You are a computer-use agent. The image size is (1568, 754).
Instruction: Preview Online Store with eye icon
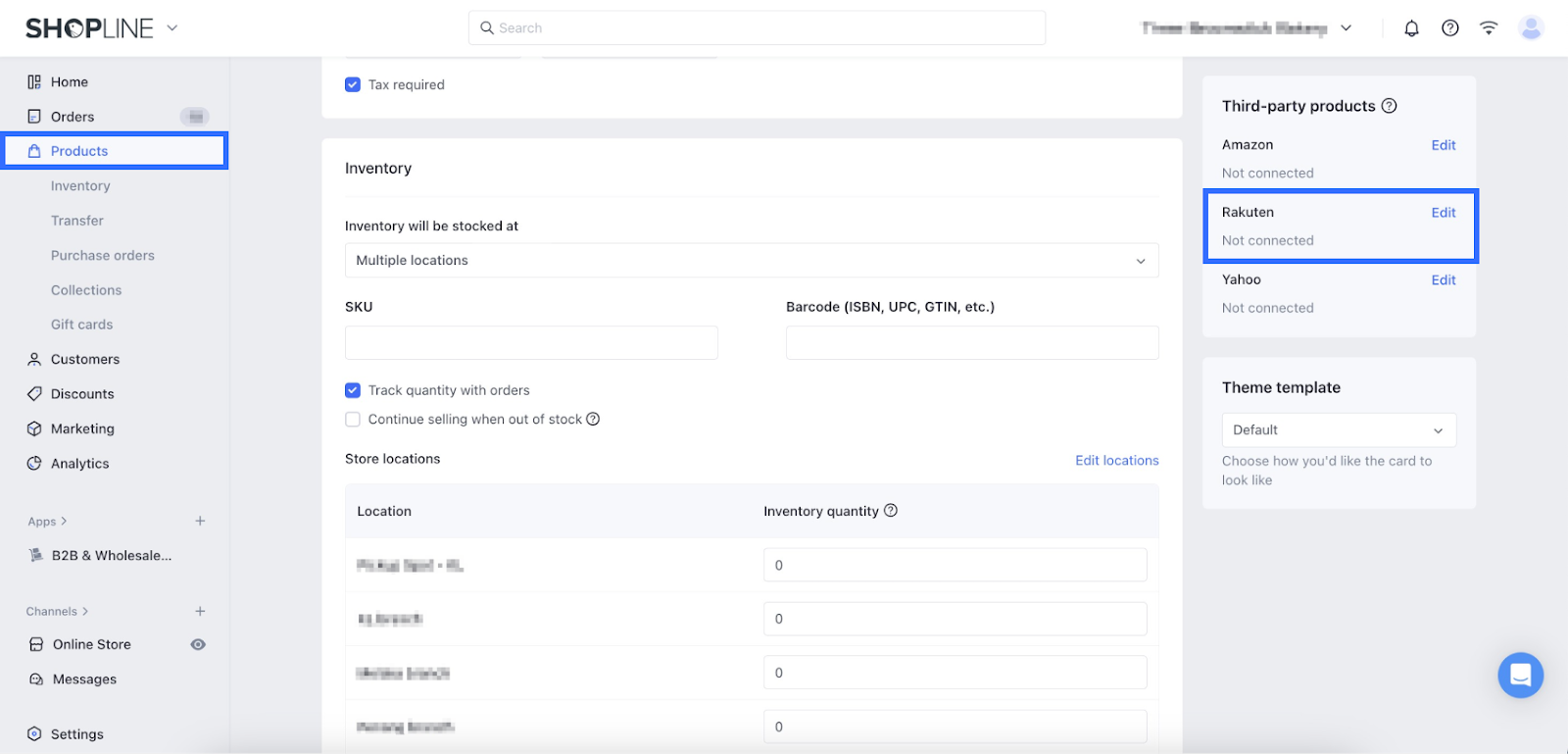pyautogui.click(x=198, y=644)
